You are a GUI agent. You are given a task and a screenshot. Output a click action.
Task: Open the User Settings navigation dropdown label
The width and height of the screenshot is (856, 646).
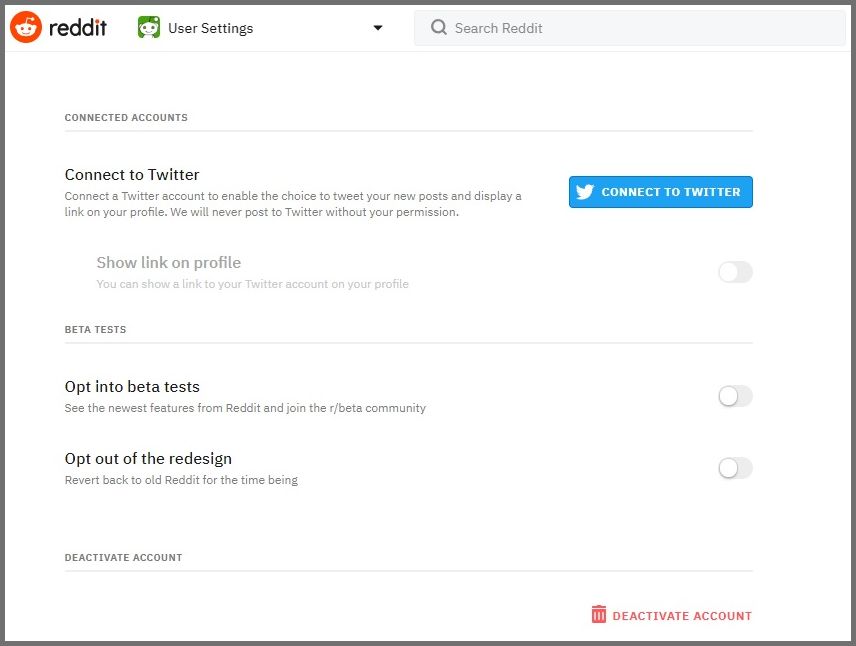coord(210,28)
